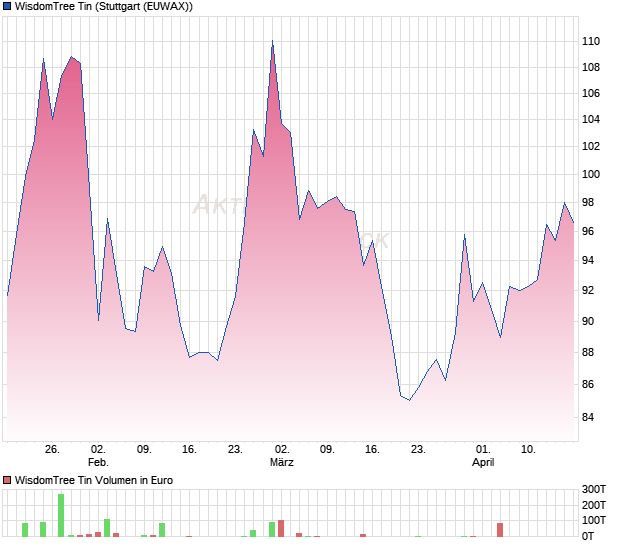
Task: Select the Feb. month label on date axis
Action: tap(98, 463)
